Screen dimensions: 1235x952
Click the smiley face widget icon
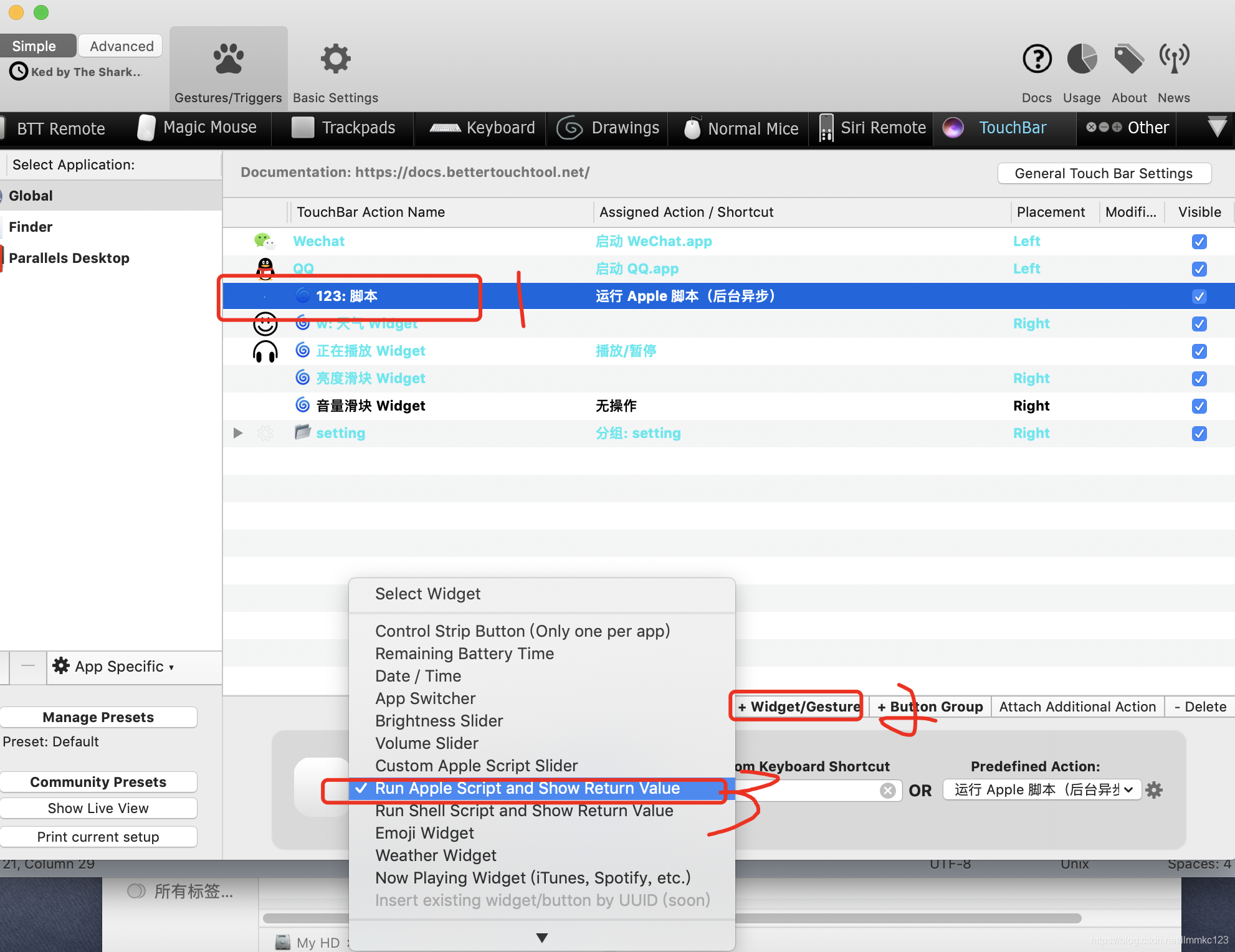pos(265,323)
